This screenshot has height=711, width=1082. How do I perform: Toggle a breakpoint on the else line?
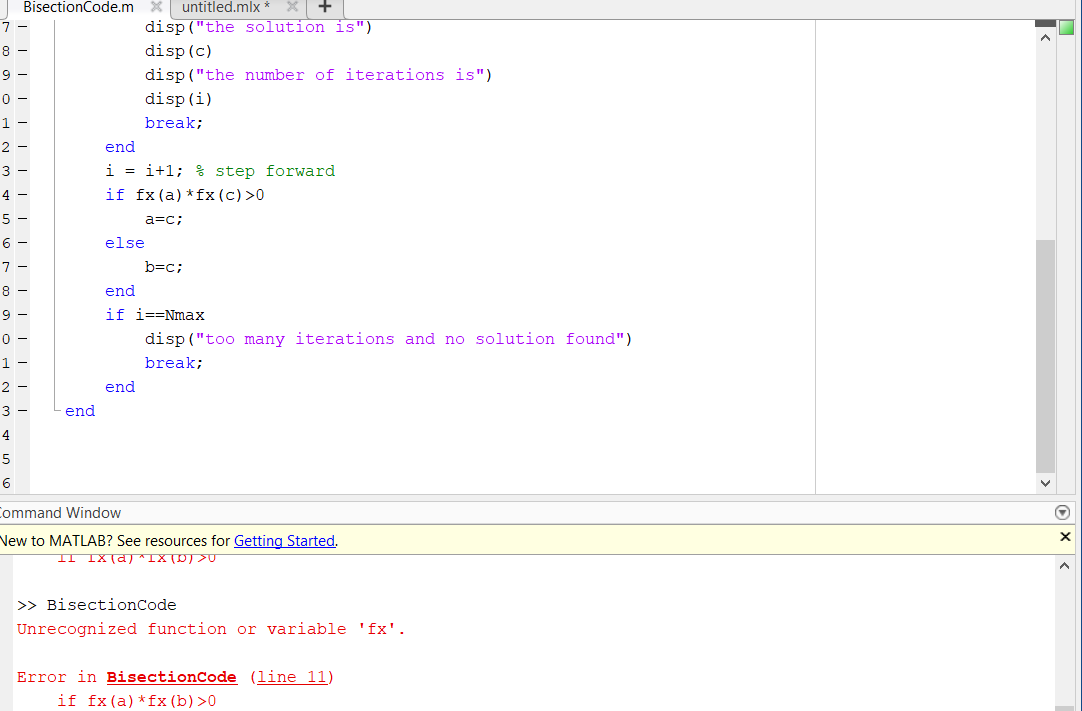pyautogui.click(x=20, y=242)
